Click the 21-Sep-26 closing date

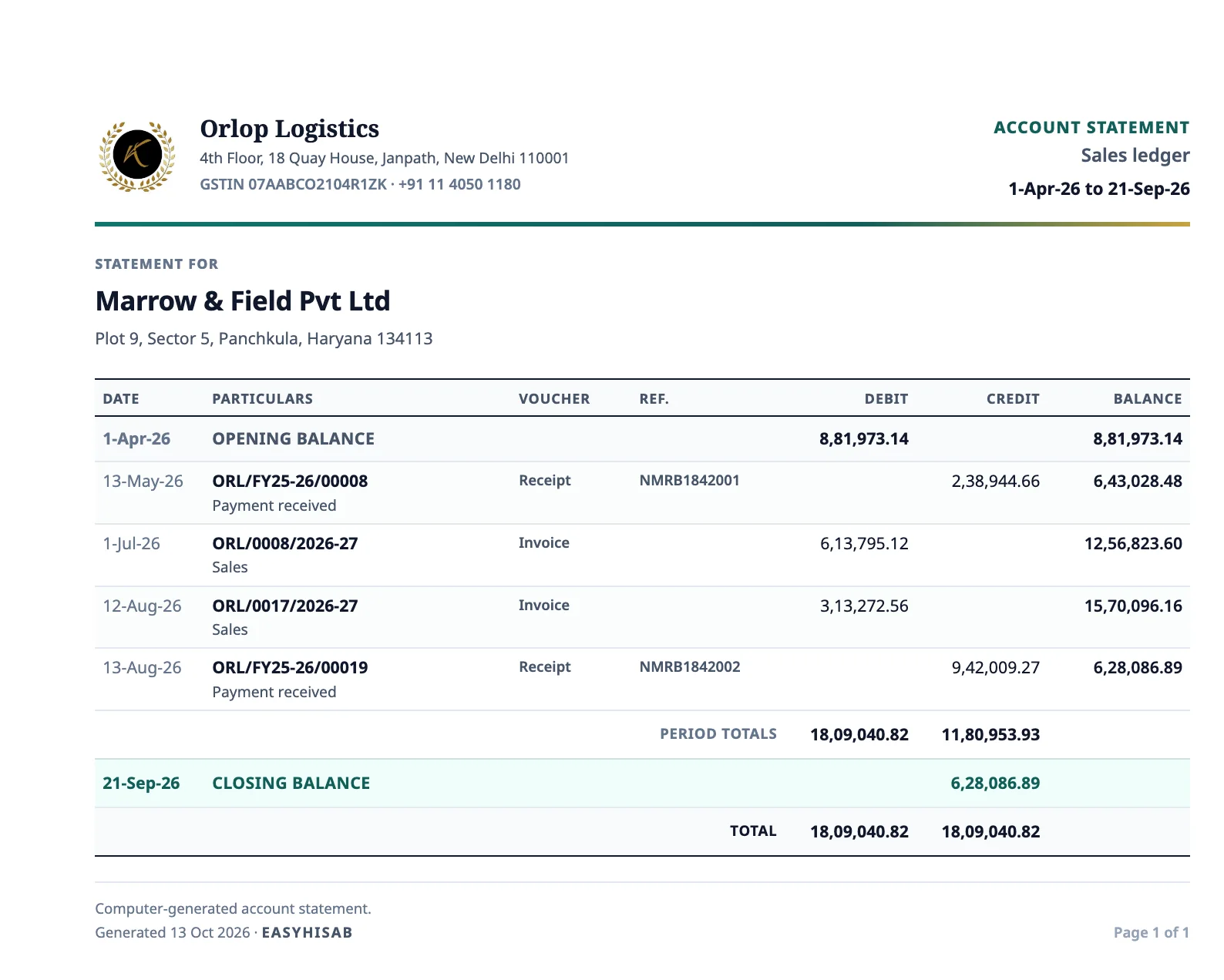141,784
